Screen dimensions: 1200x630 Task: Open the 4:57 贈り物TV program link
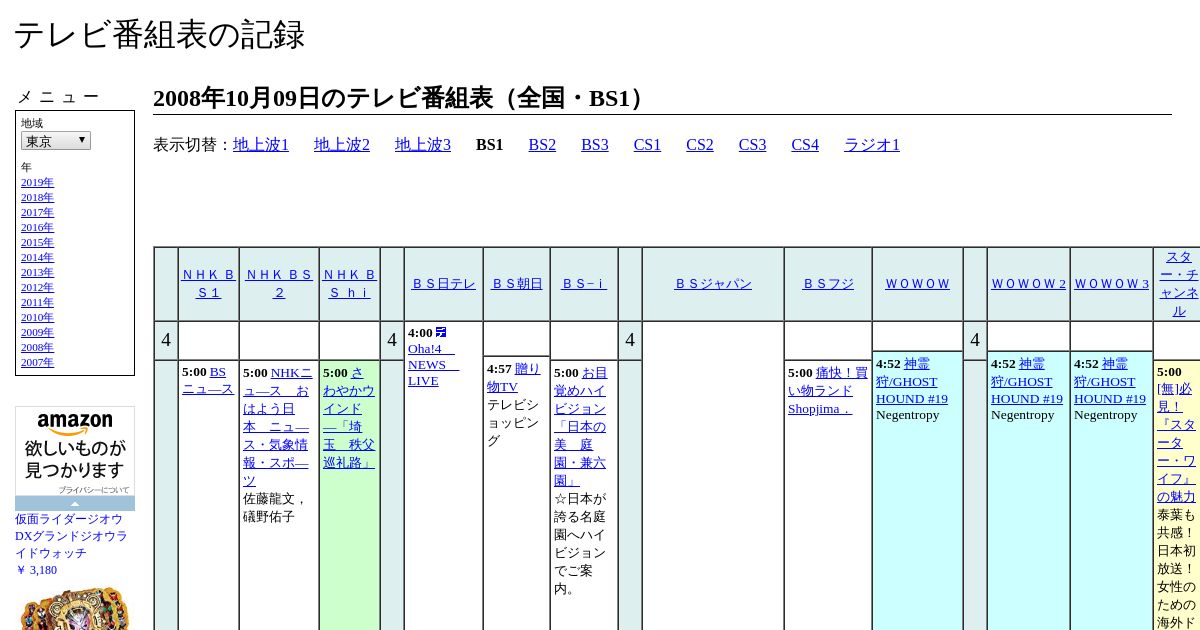pos(514,378)
